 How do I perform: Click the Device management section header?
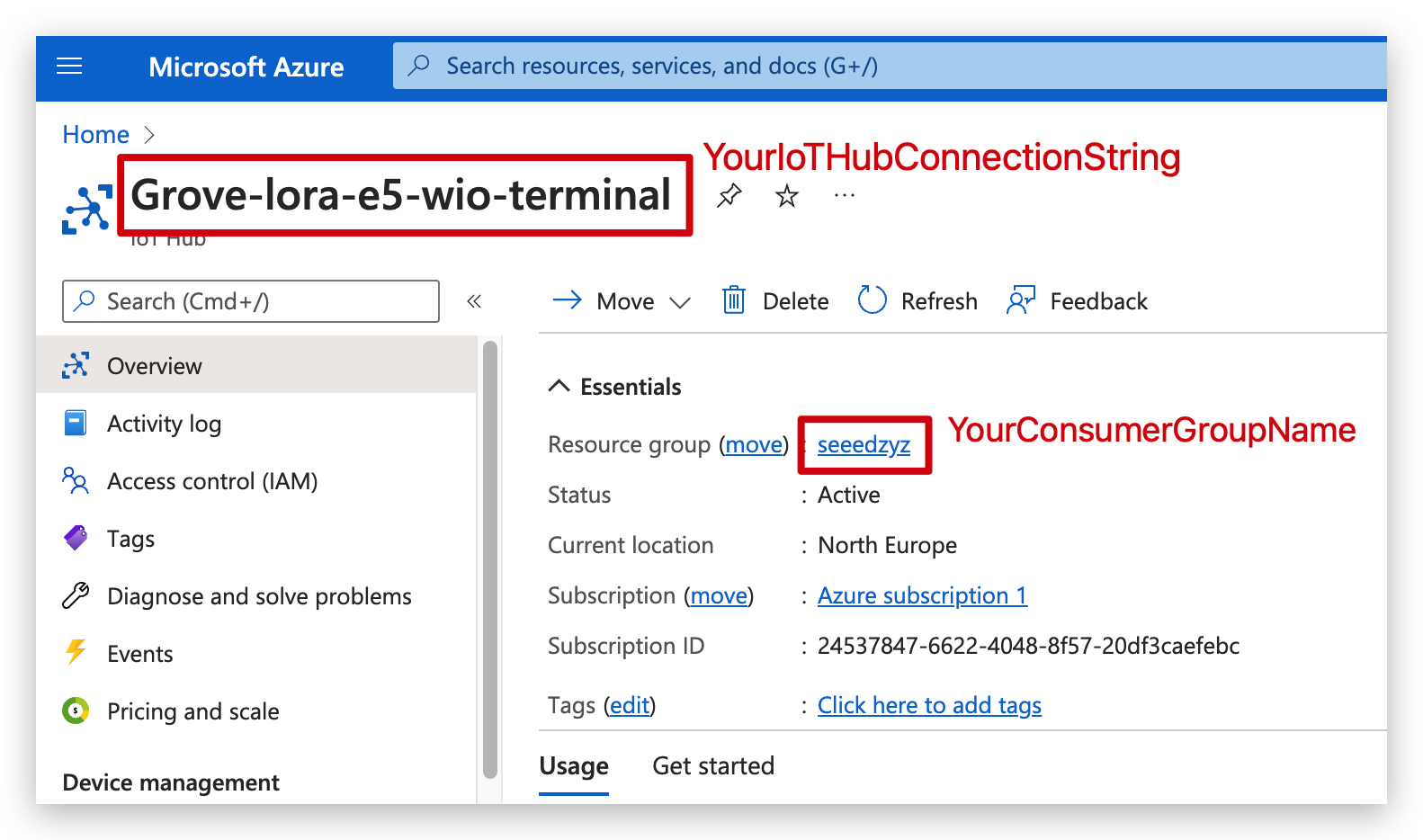(x=171, y=782)
